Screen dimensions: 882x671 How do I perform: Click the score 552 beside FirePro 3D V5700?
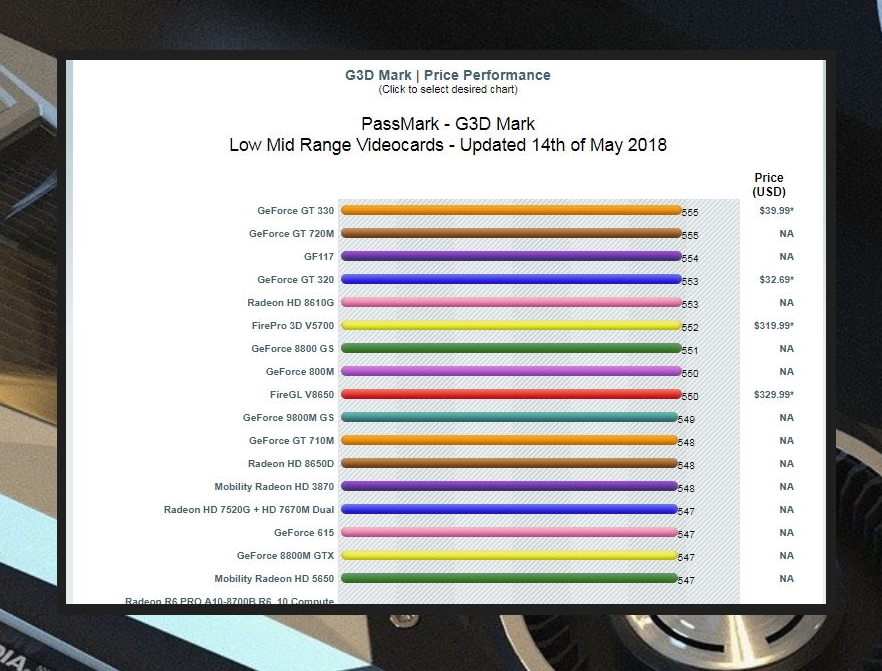(690, 328)
